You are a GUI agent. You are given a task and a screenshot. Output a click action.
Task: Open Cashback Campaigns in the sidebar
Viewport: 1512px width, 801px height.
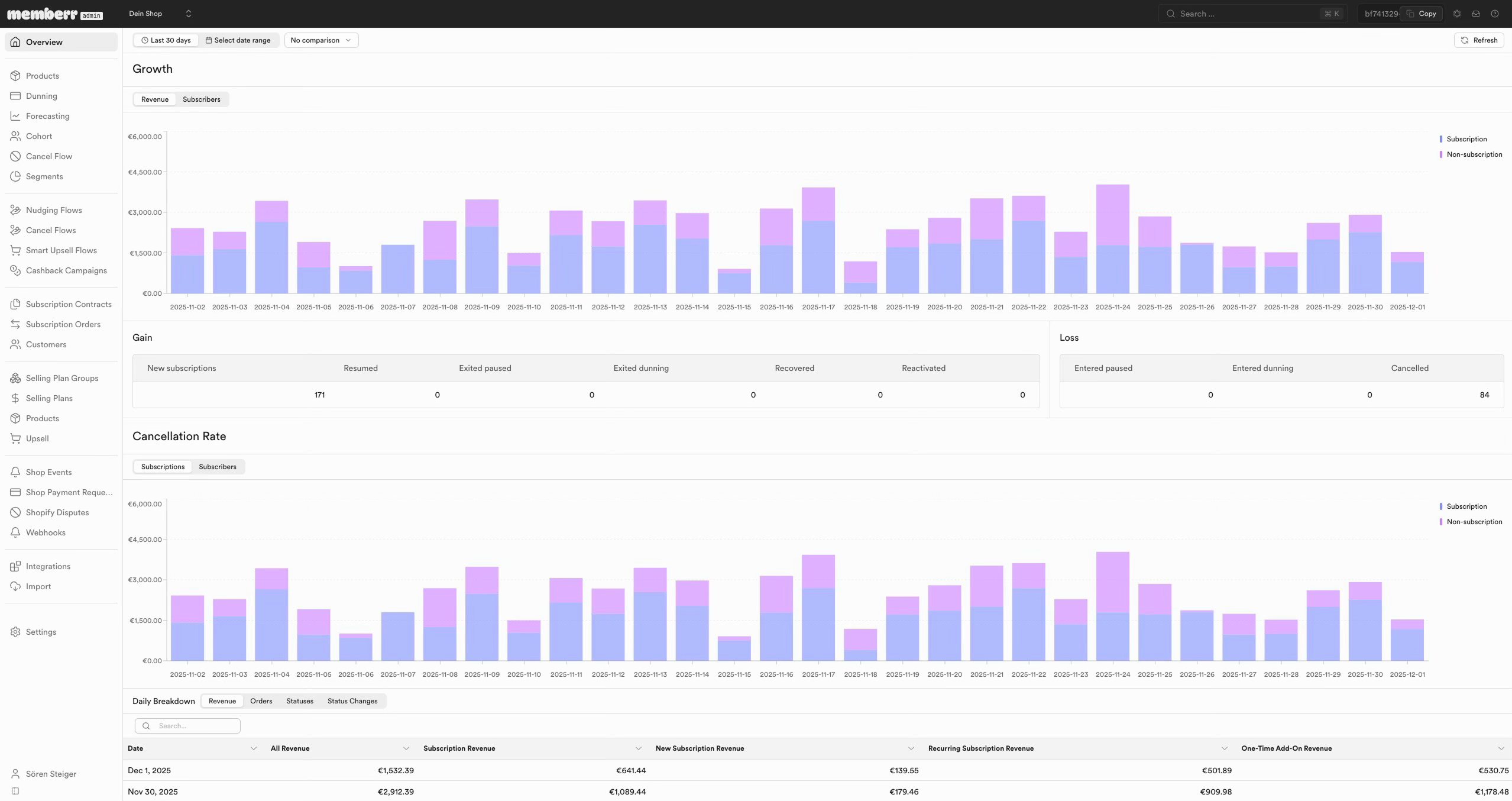(66, 270)
